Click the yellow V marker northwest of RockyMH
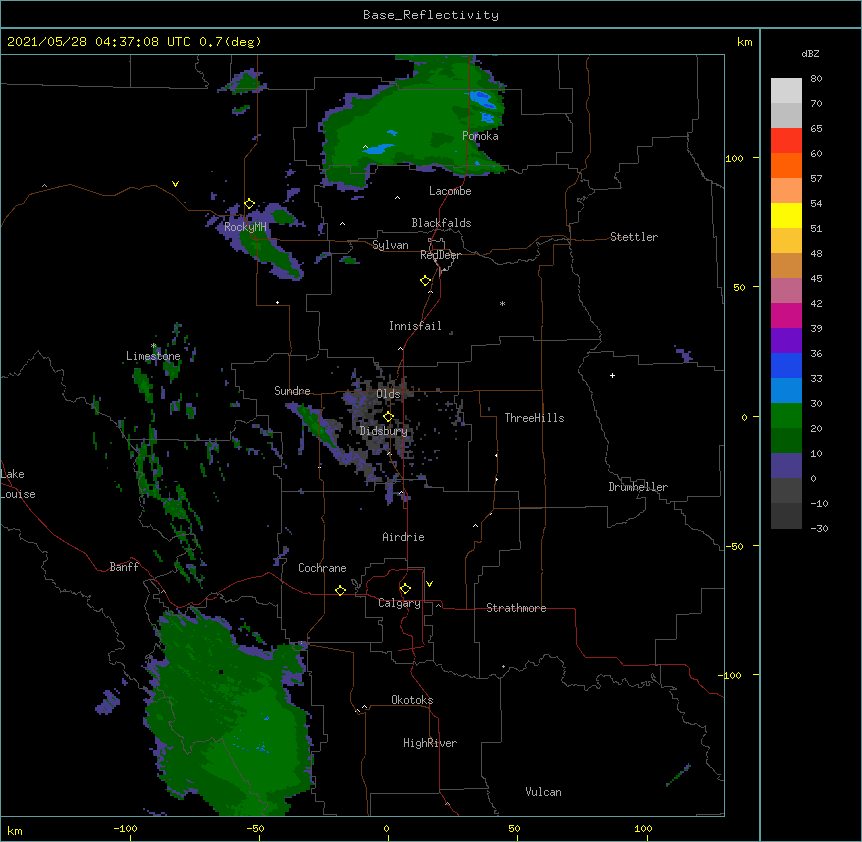This screenshot has height=842, width=862. click(x=175, y=184)
